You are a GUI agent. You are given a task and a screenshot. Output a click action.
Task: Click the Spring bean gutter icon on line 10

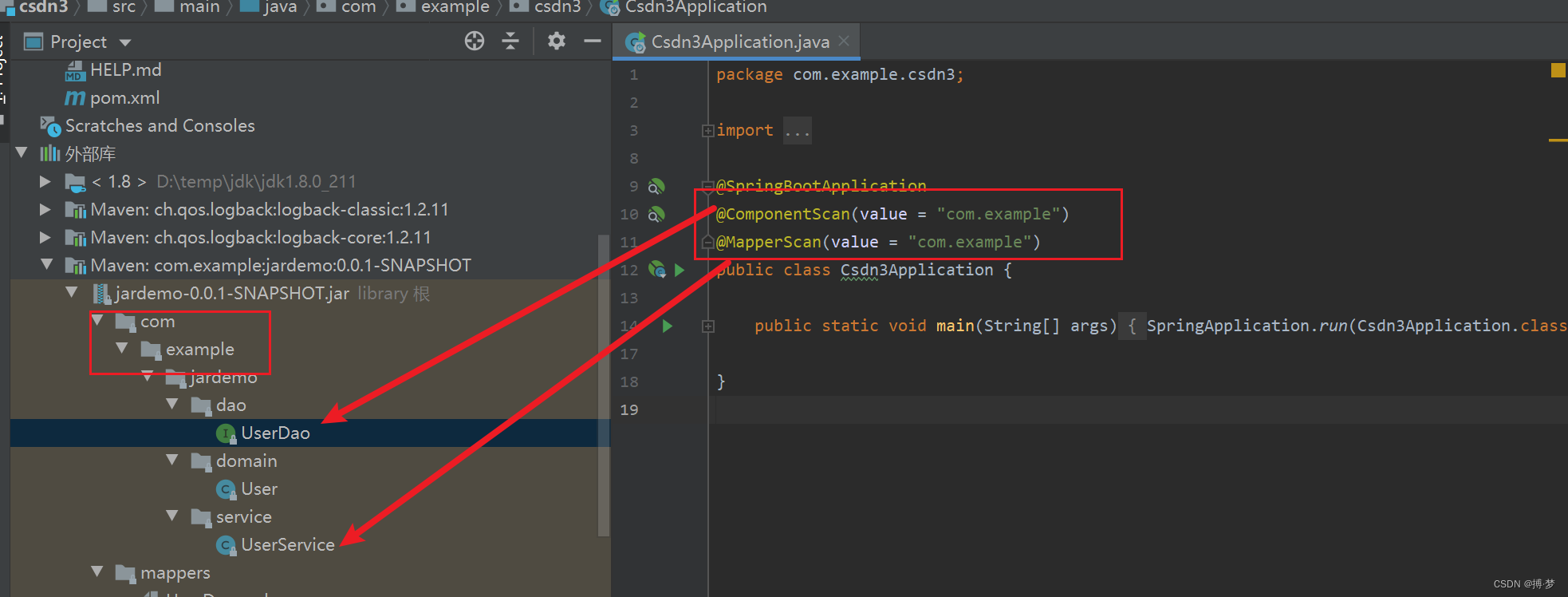(x=656, y=214)
